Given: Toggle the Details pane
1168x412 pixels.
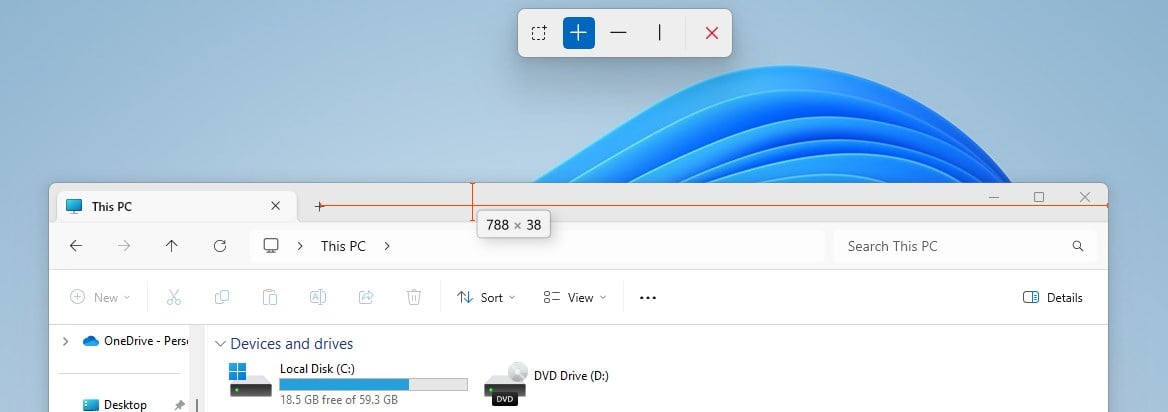Looking at the screenshot, I should 1053,297.
